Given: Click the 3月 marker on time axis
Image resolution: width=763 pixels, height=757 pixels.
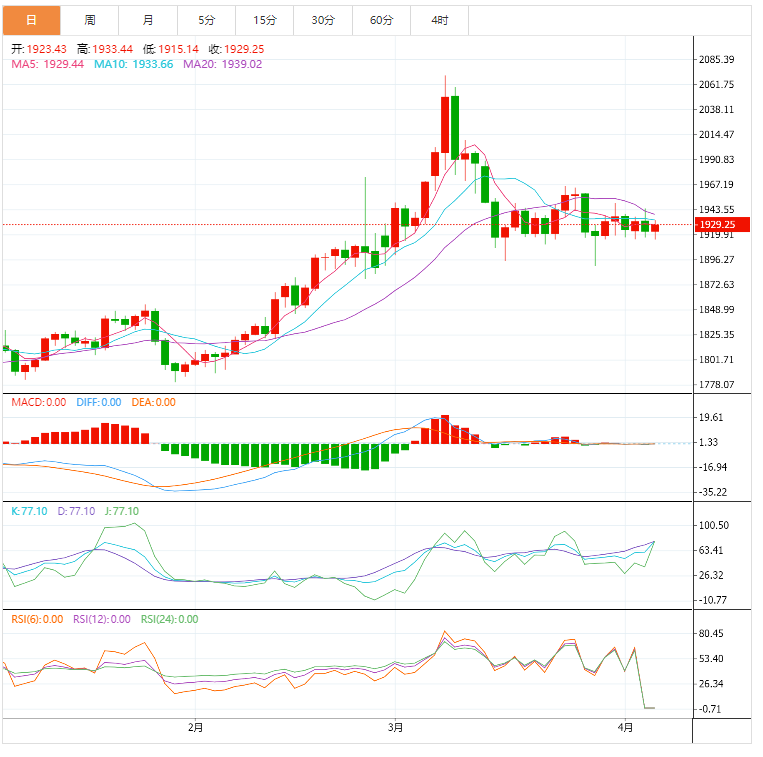Looking at the screenshot, I should click(395, 727).
